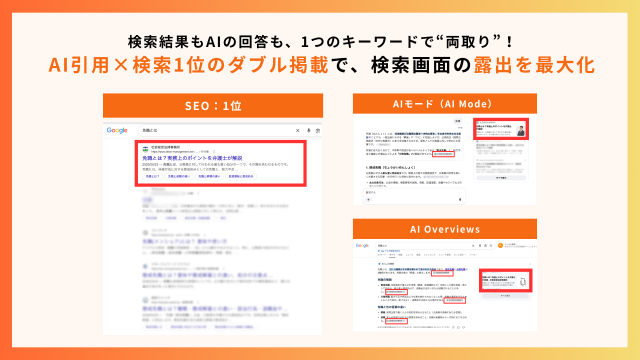Click the microphone icon in the AI Mode input box
The image size is (640, 360).
click(x=460, y=200)
